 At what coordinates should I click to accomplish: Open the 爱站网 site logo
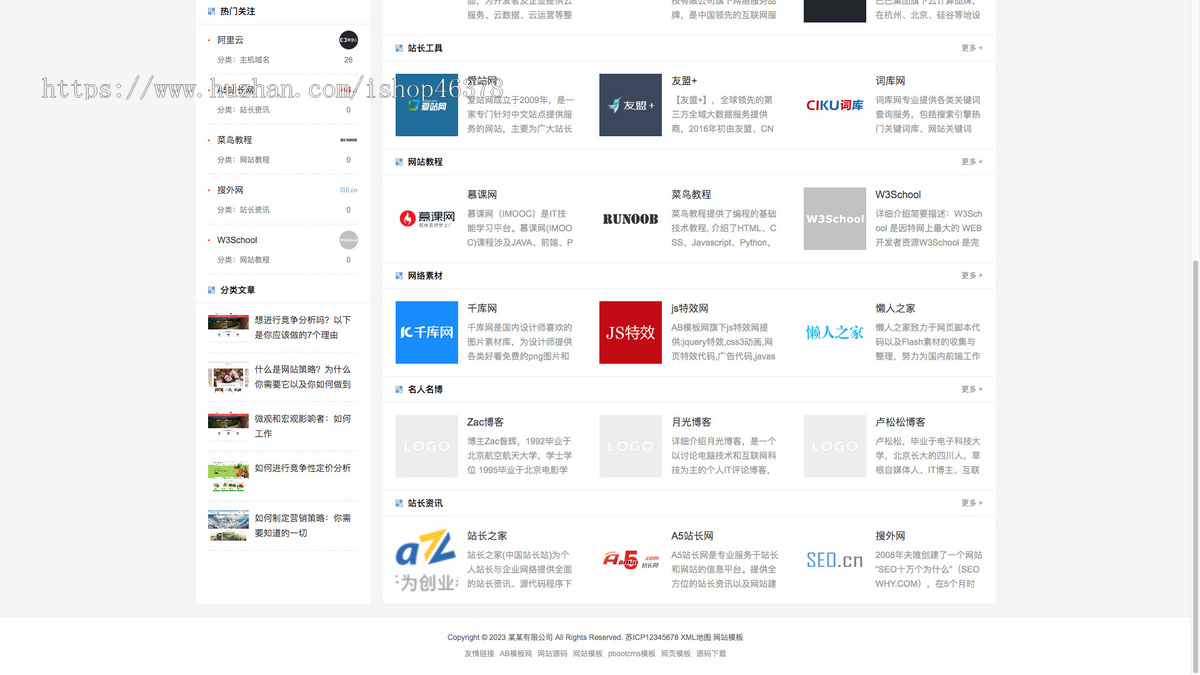(x=427, y=105)
